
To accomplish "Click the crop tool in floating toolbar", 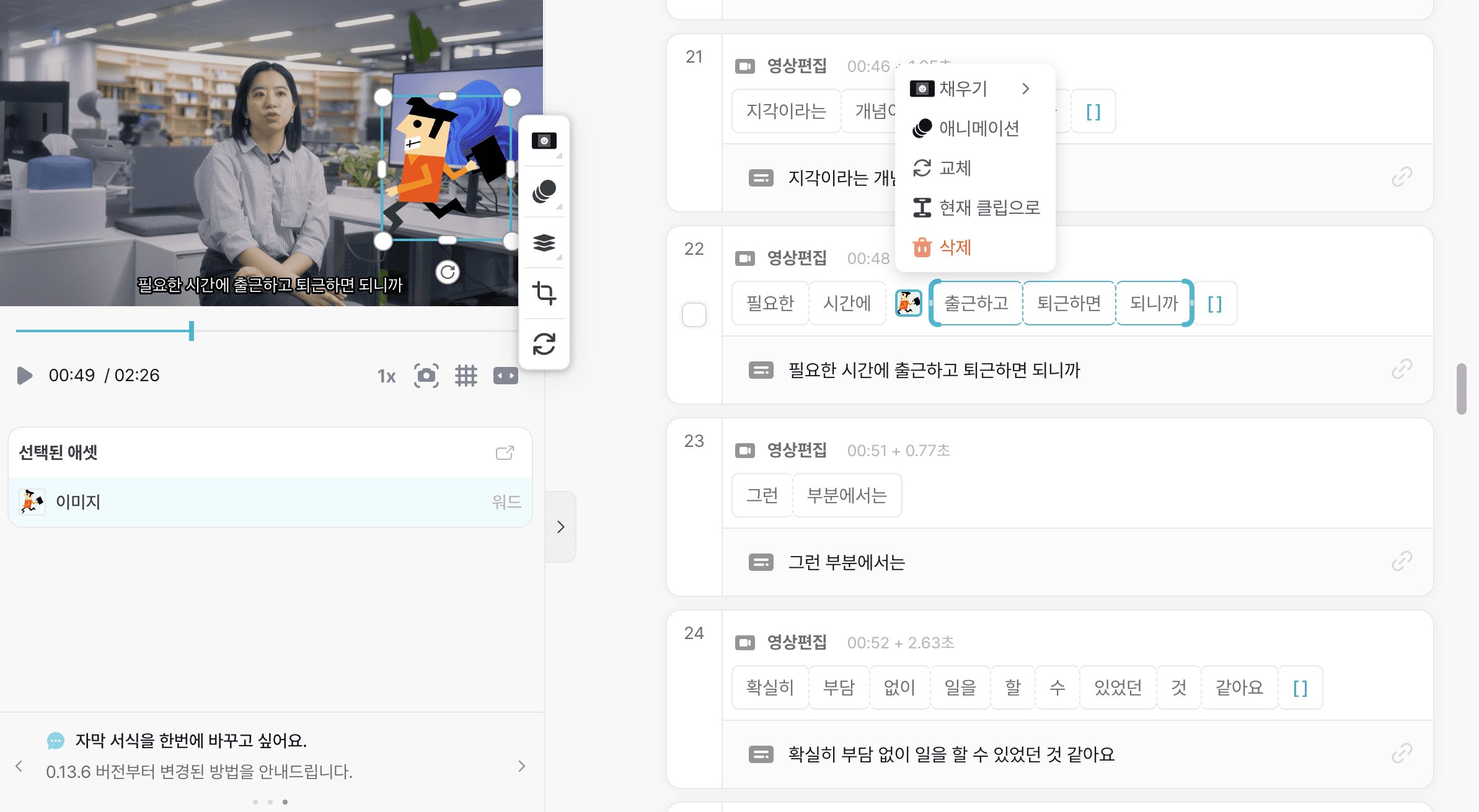I will [x=544, y=293].
